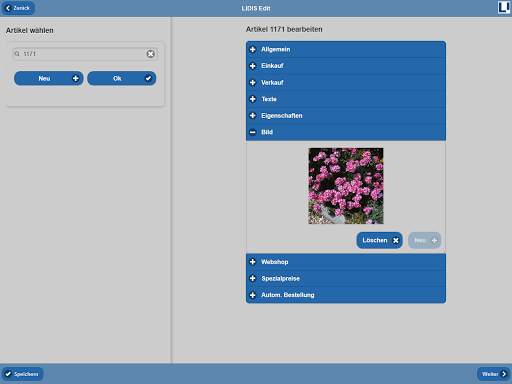This screenshot has width=512, height=384.
Task: Click checkmark icon on Speichern button
Action: (8, 374)
